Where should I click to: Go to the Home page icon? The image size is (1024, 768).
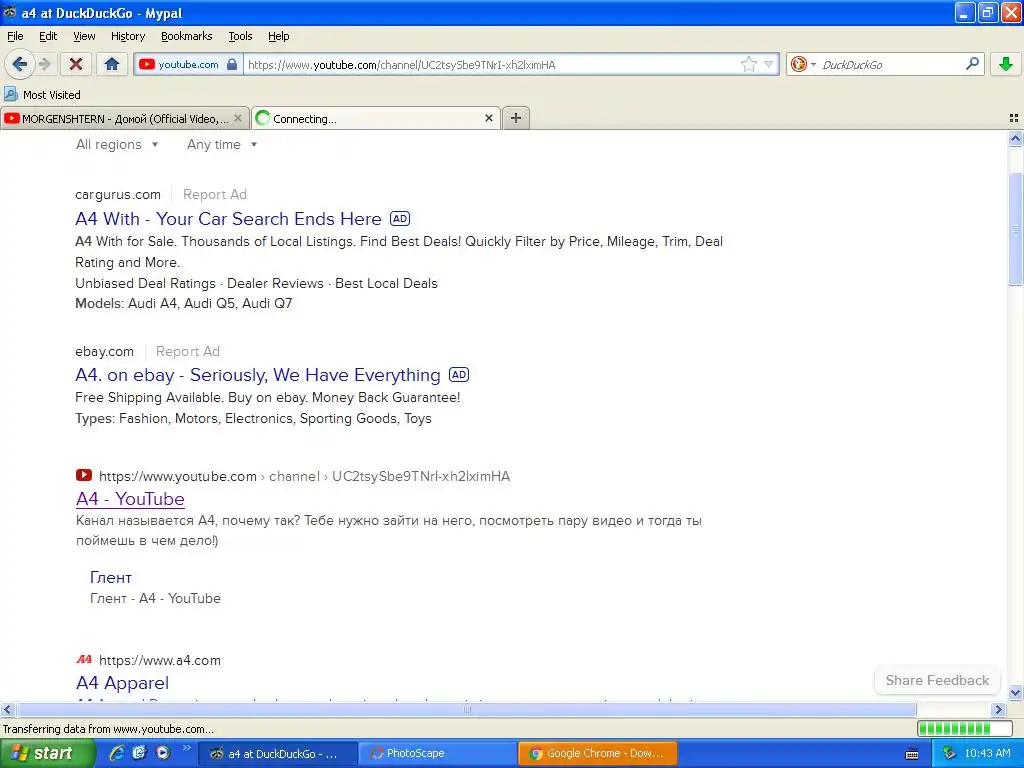[x=112, y=64]
